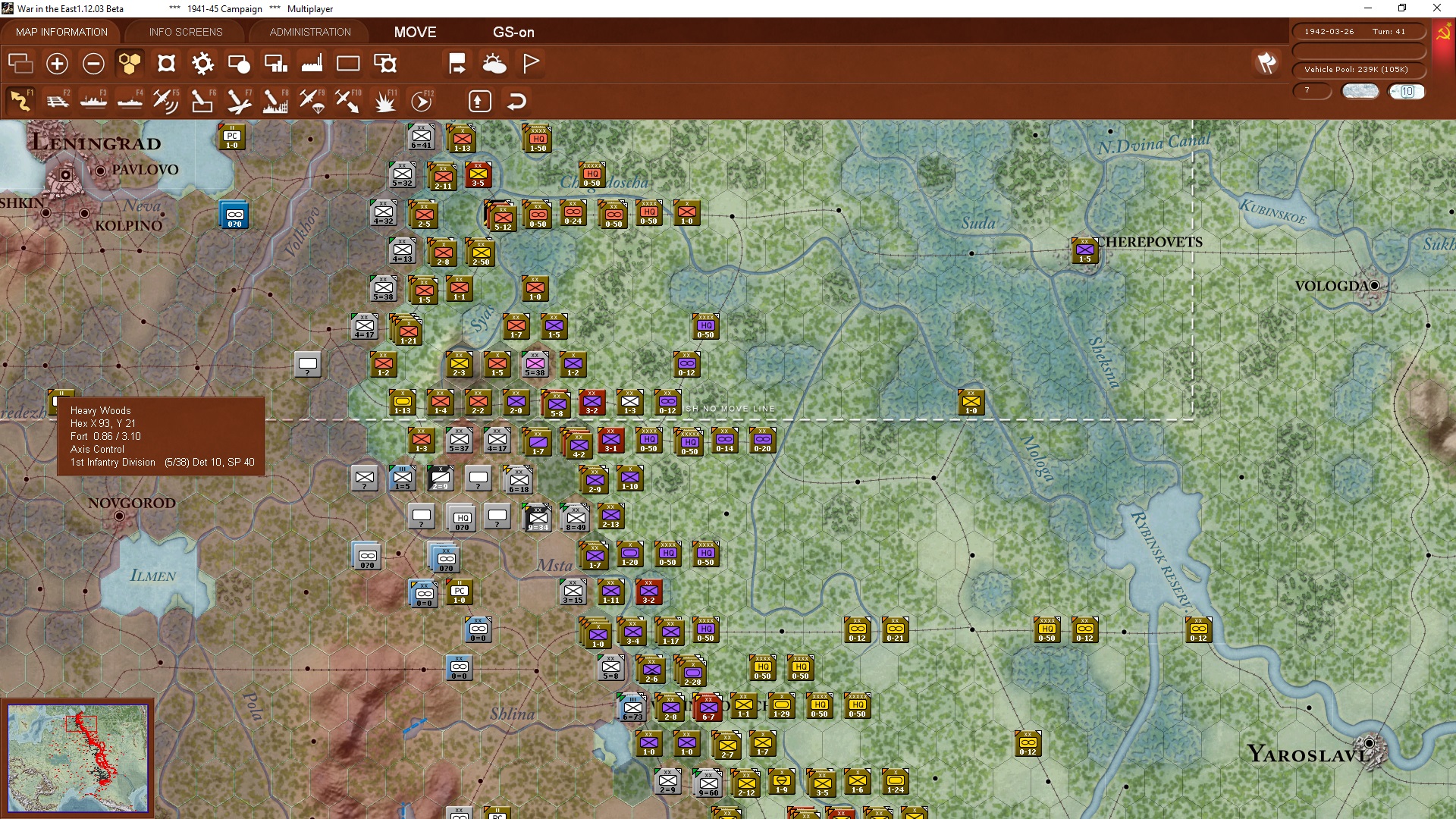Click the crossed flags button

tap(1266, 64)
